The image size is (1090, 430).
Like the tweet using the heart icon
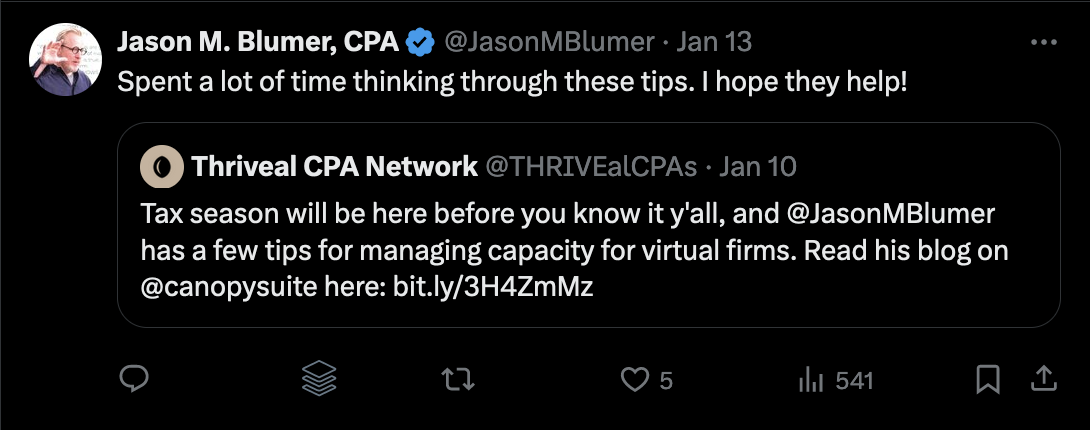point(633,380)
